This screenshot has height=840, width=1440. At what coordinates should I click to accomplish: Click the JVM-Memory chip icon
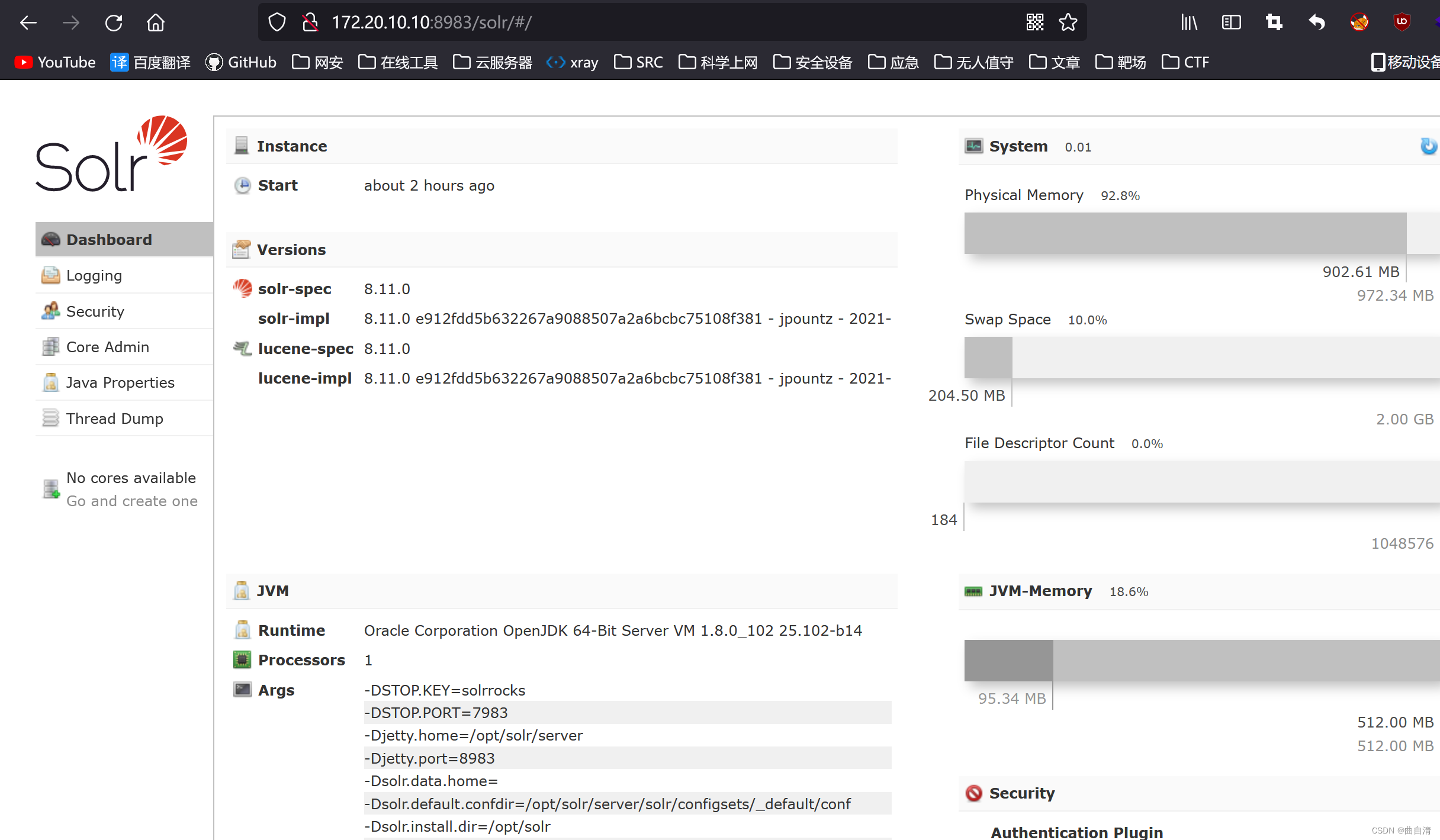coord(973,591)
